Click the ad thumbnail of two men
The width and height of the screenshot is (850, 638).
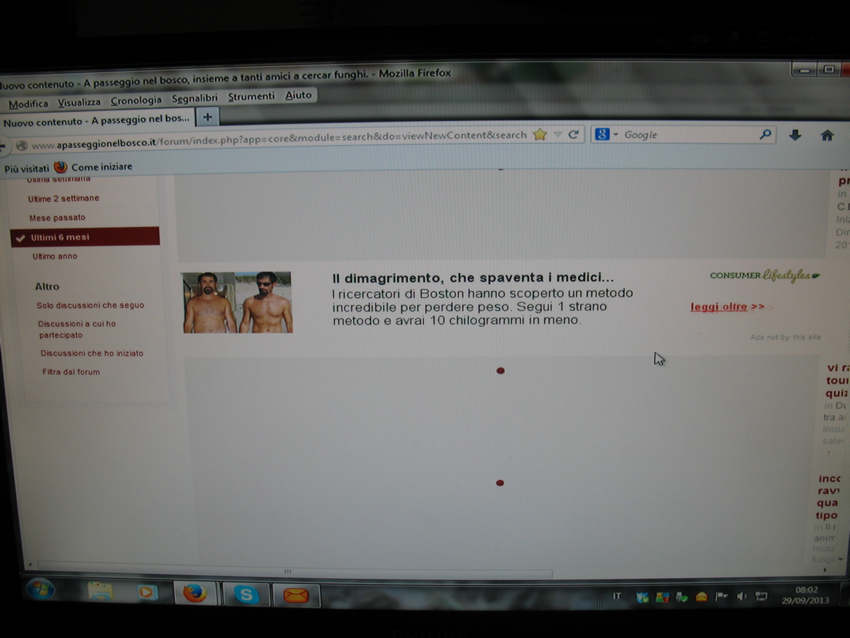click(x=238, y=302)
